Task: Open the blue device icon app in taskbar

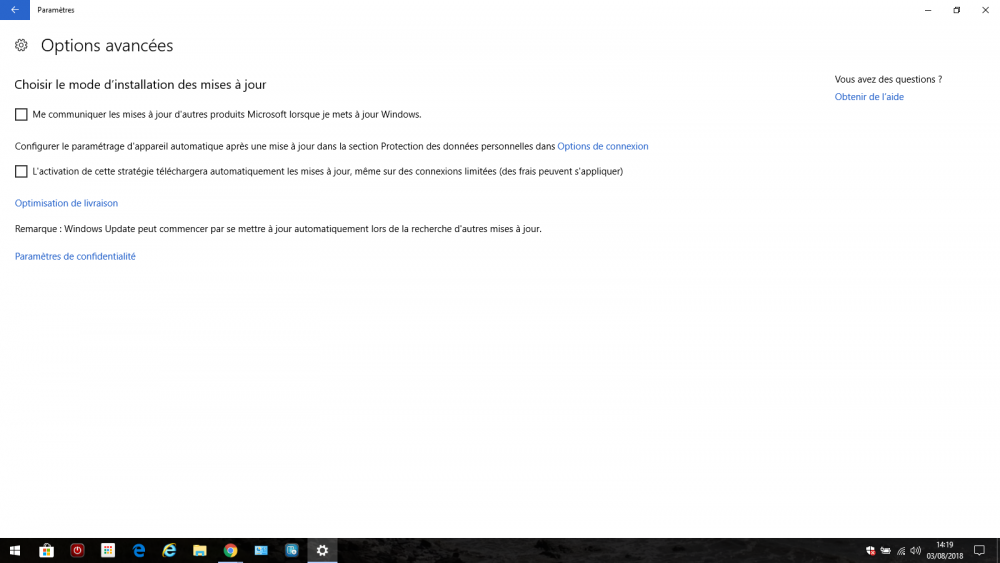Action: tap(291, 550)
